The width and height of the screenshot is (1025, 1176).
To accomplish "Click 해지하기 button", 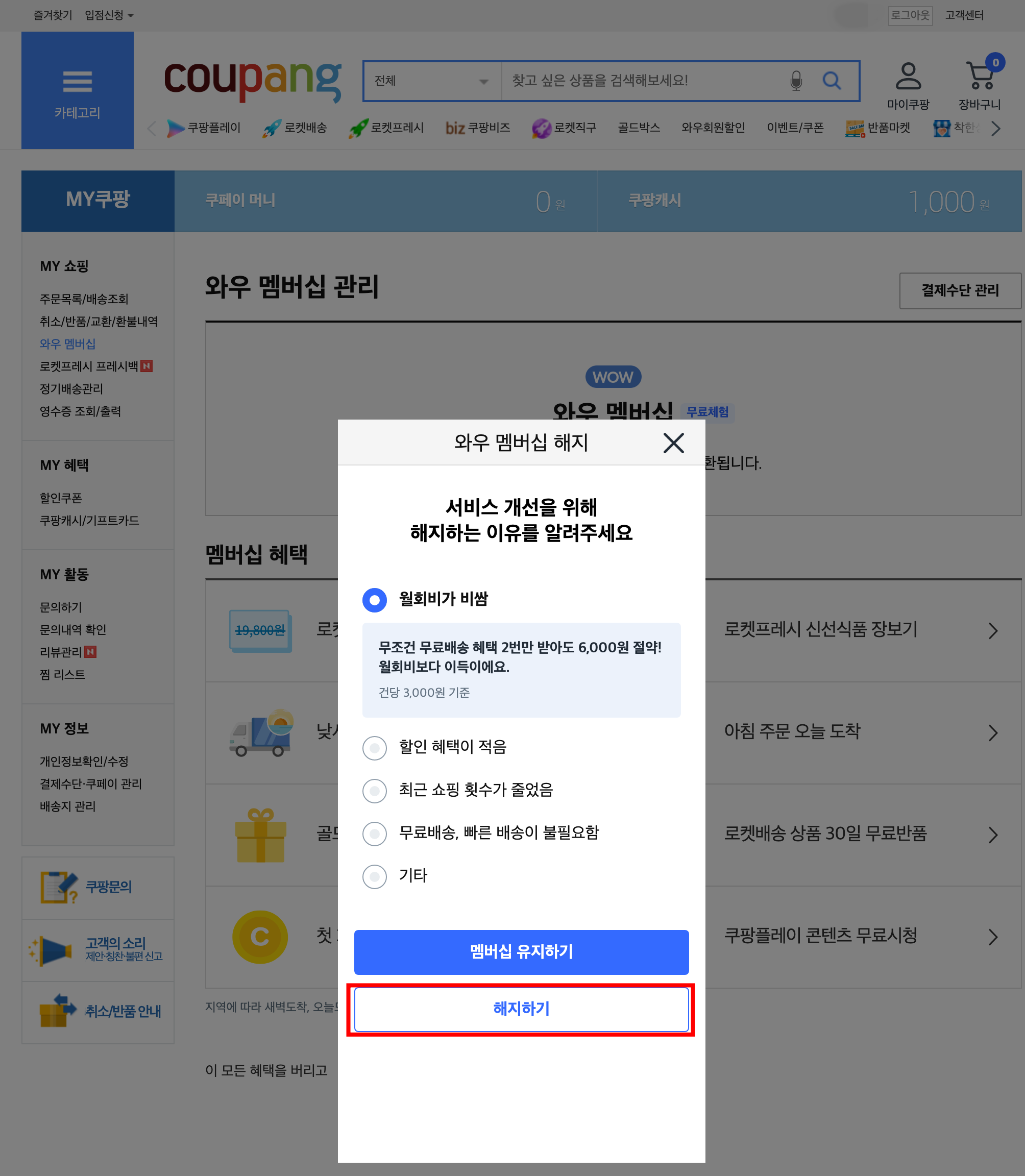I will [521, 1009].
